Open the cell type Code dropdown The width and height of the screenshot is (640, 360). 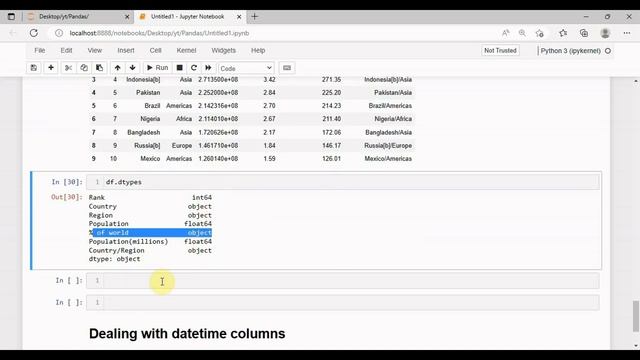tap(246, 68)
